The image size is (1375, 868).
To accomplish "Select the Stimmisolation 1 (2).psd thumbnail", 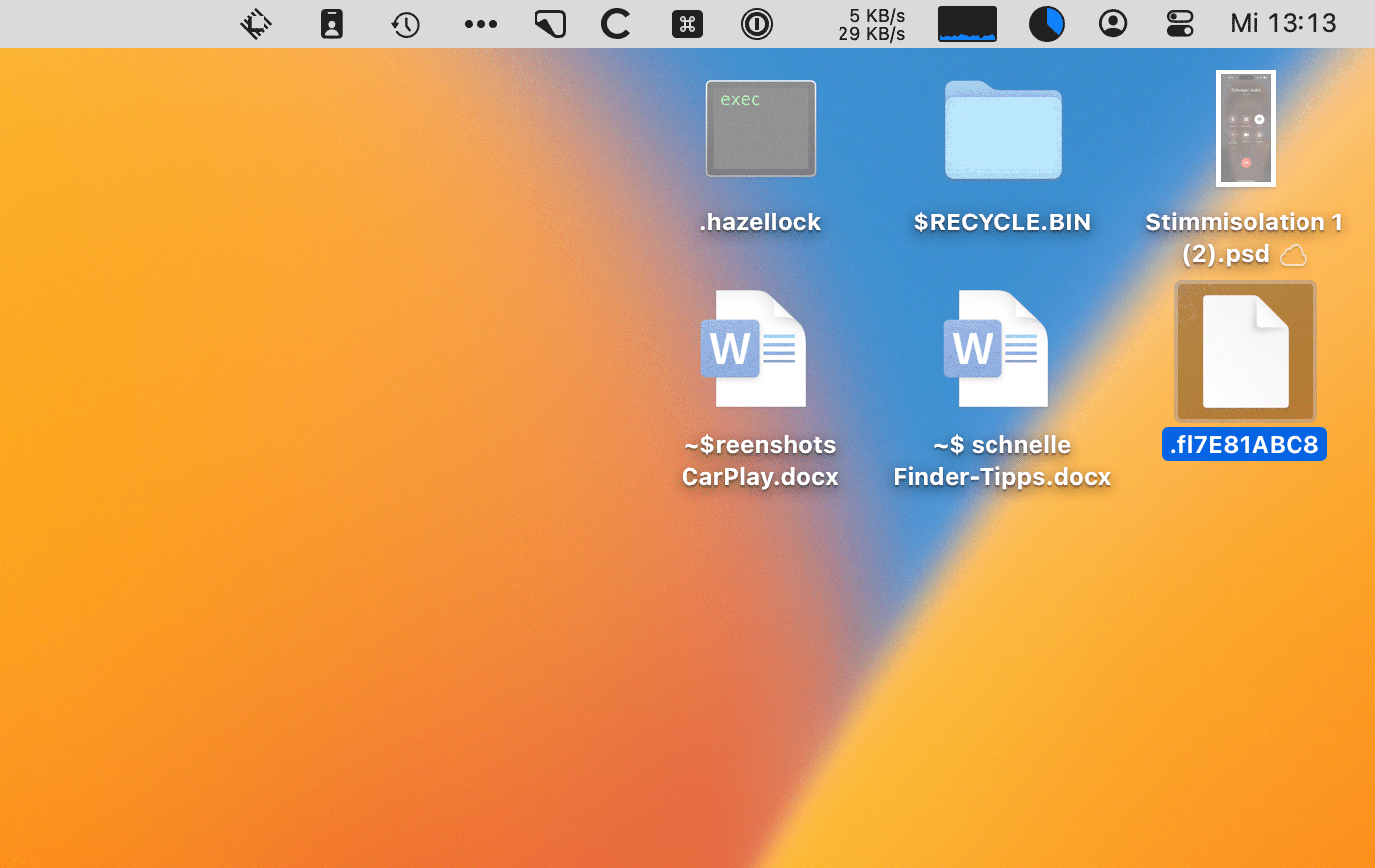I will (1246, 128).
